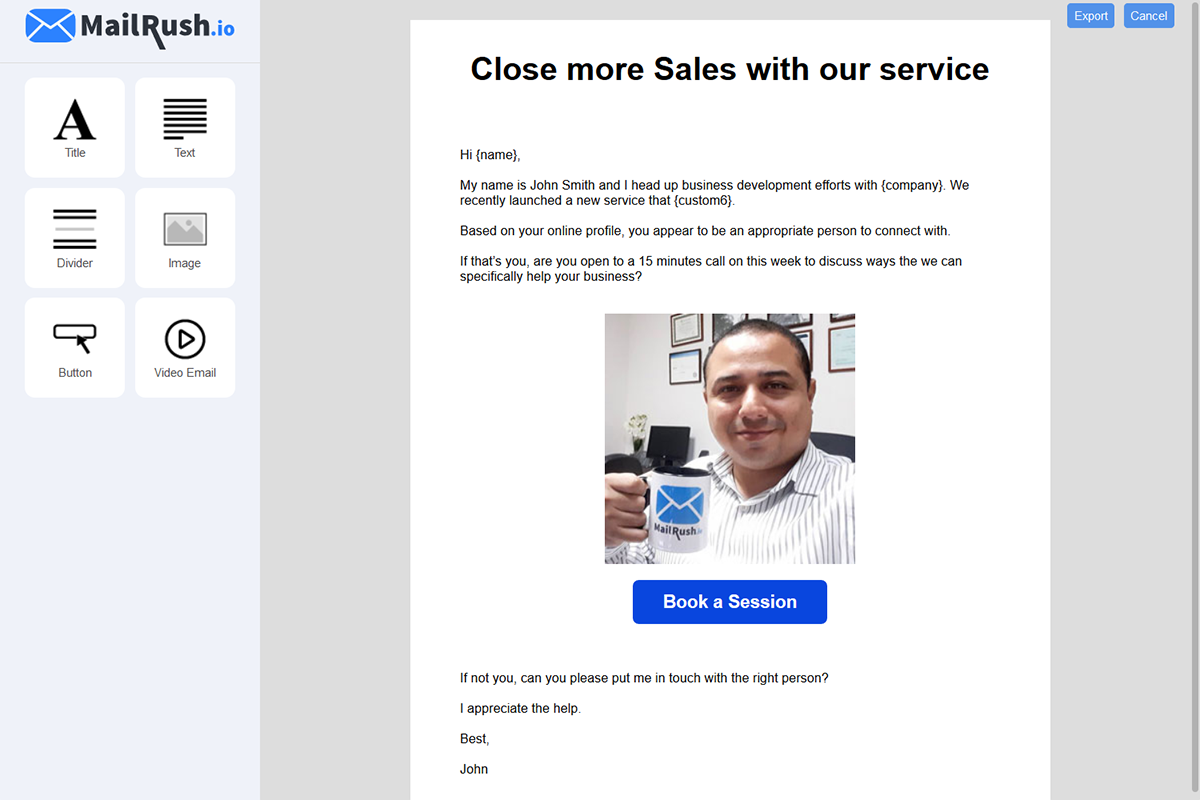
Task: Select the photo of man holding mug
Action: pos(730,439)
